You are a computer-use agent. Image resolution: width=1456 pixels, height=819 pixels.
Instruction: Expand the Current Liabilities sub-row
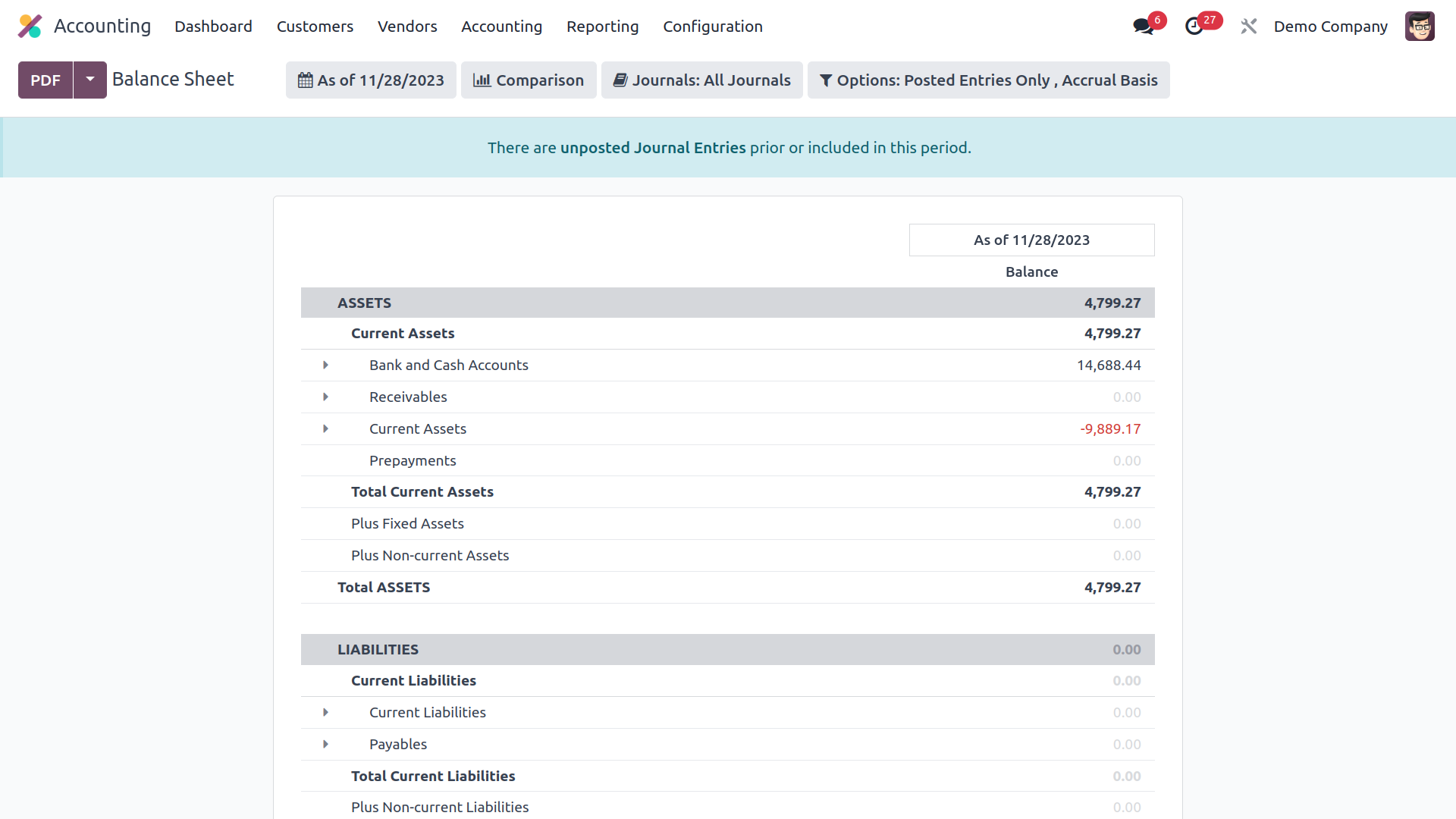tap(326, 713)
